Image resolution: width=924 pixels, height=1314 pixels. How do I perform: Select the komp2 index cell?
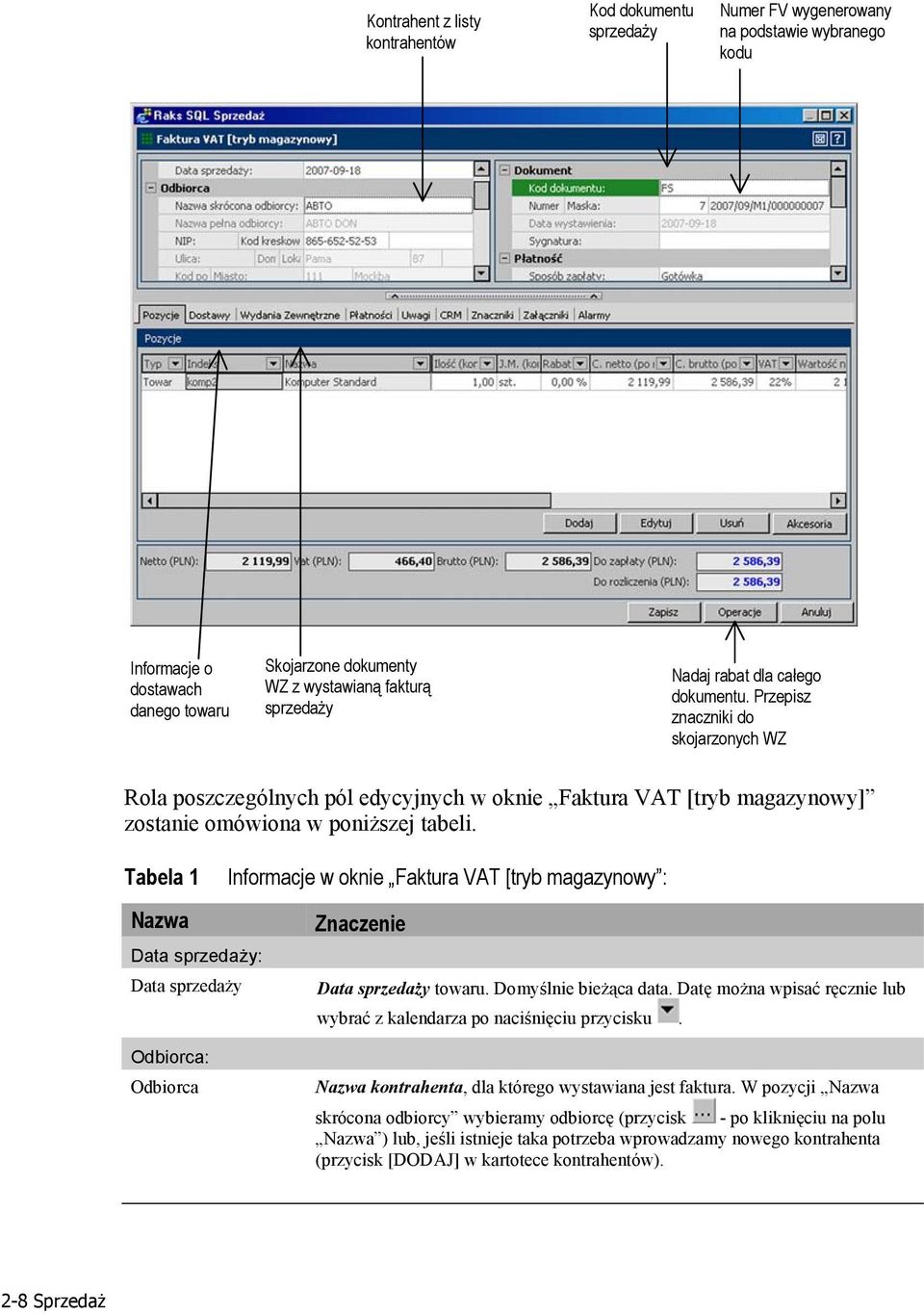[x=233, y=382]
